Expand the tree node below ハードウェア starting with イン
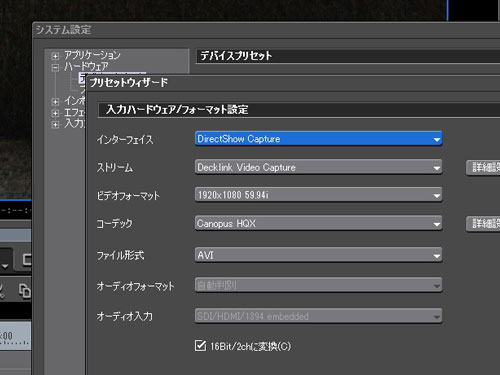The height and width of the screenshot is (375, 500). point(55,101)
